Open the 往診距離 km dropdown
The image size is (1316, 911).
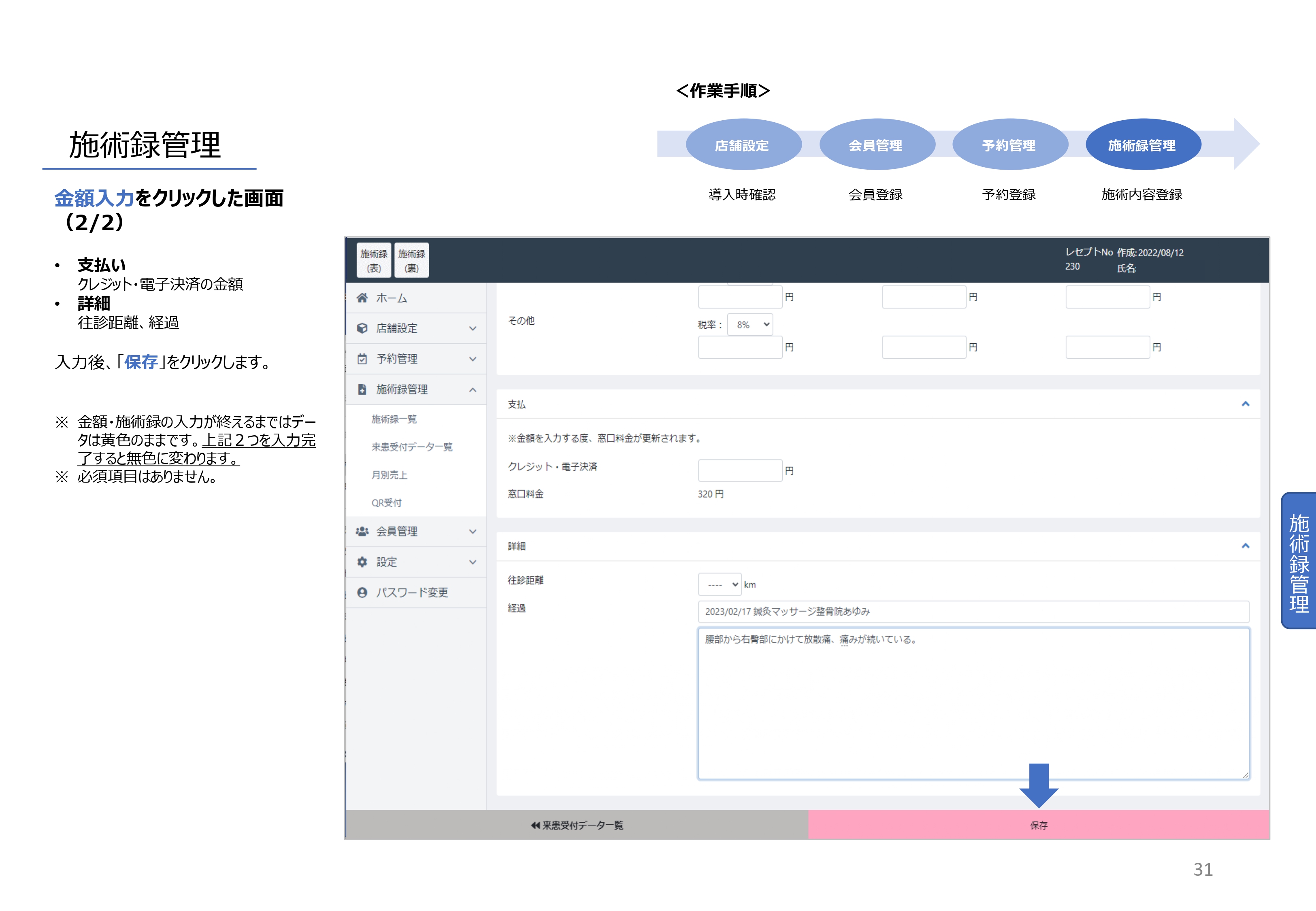720,585
